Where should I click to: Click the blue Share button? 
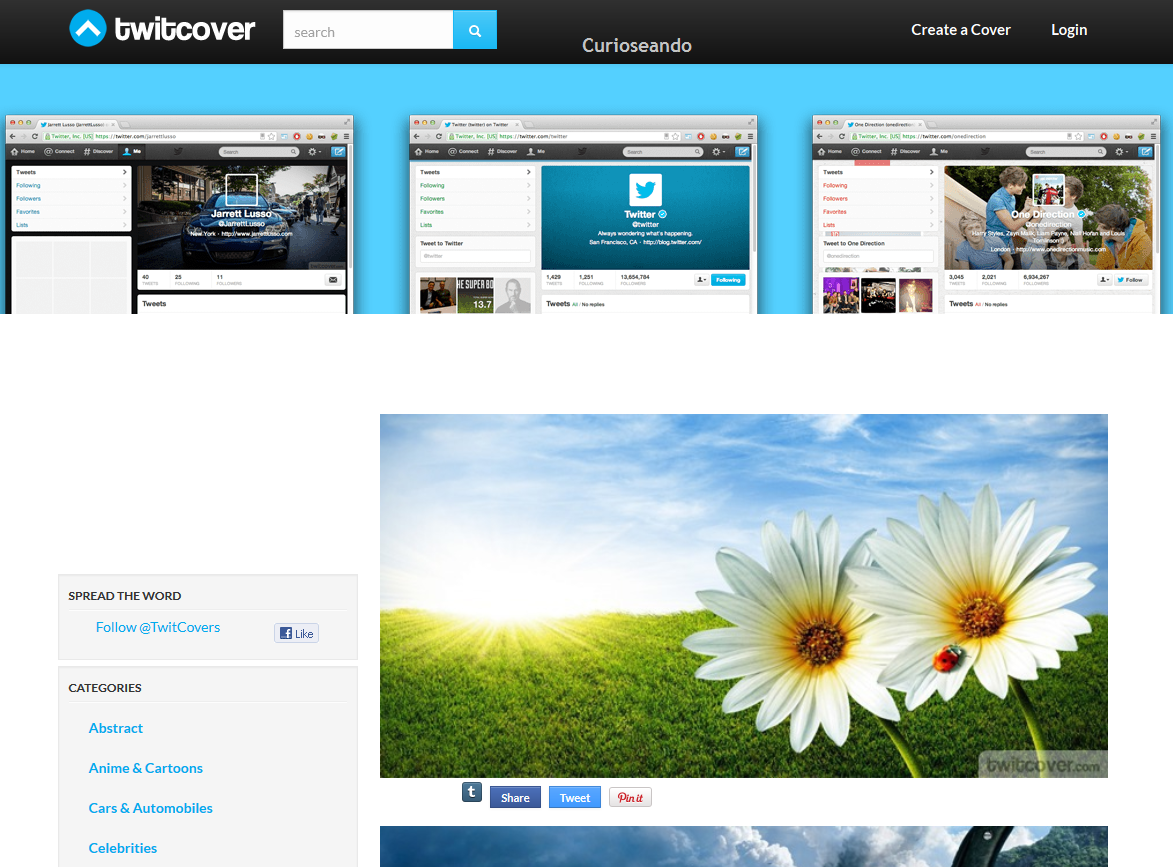tap(514, 797)
